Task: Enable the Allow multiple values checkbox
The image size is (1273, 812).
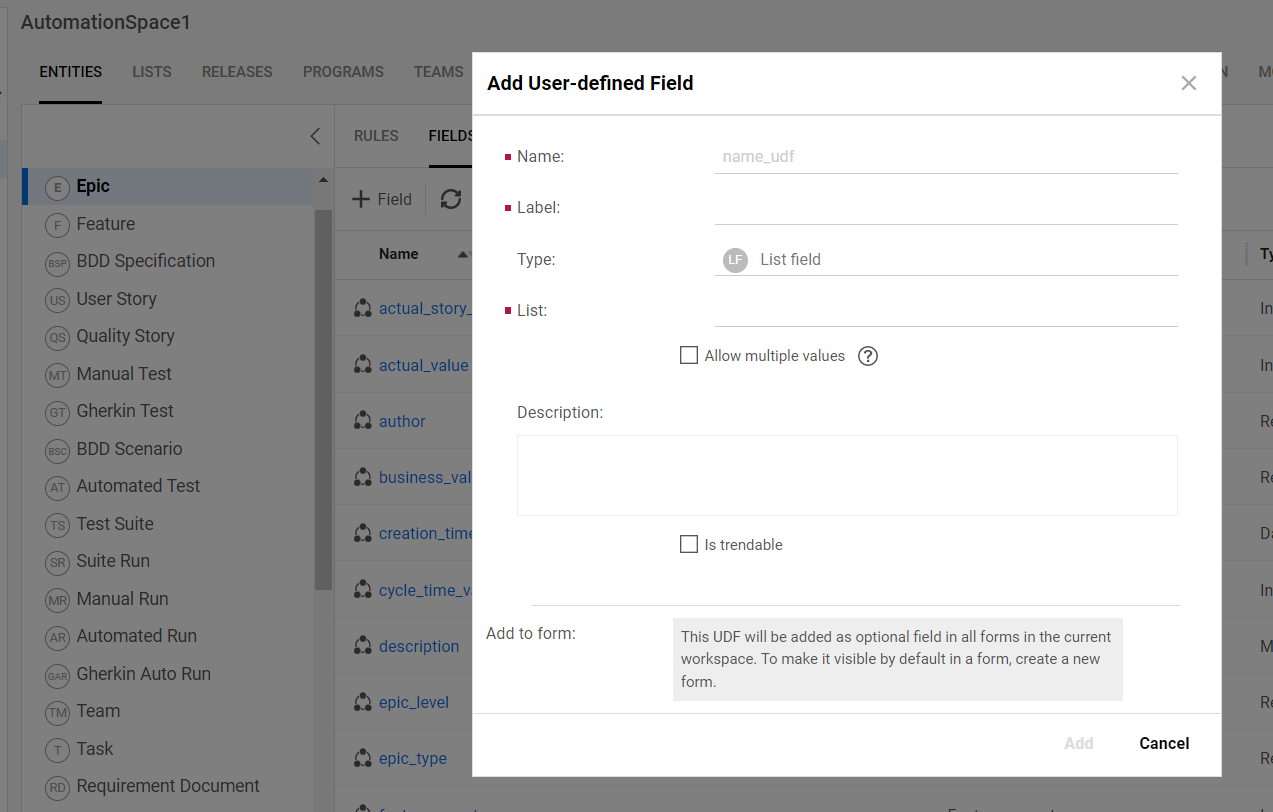Action: click(689, 355)
